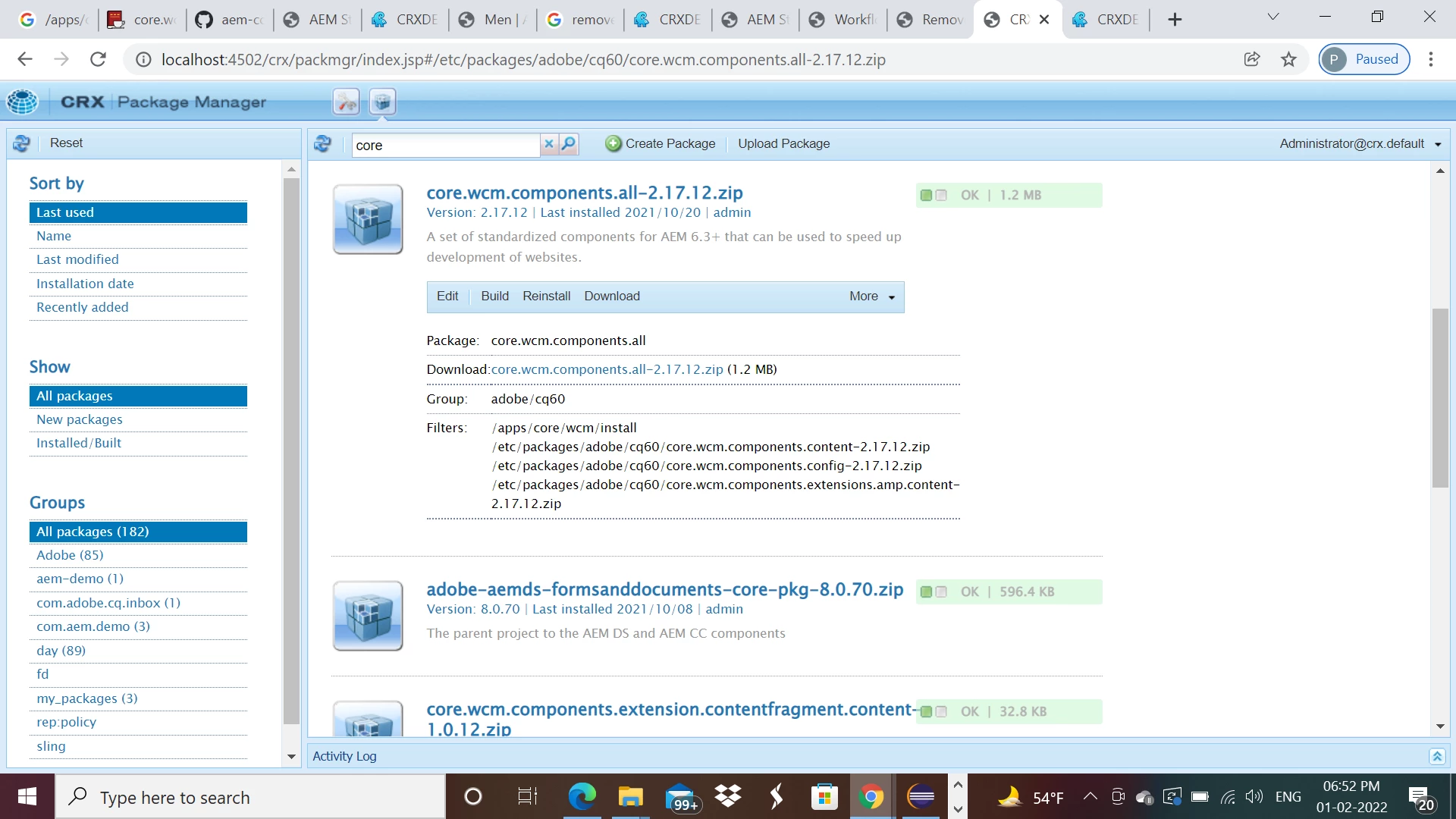
Task: Click the green plus Create Package icon
Action: click(x=613, y=144)
